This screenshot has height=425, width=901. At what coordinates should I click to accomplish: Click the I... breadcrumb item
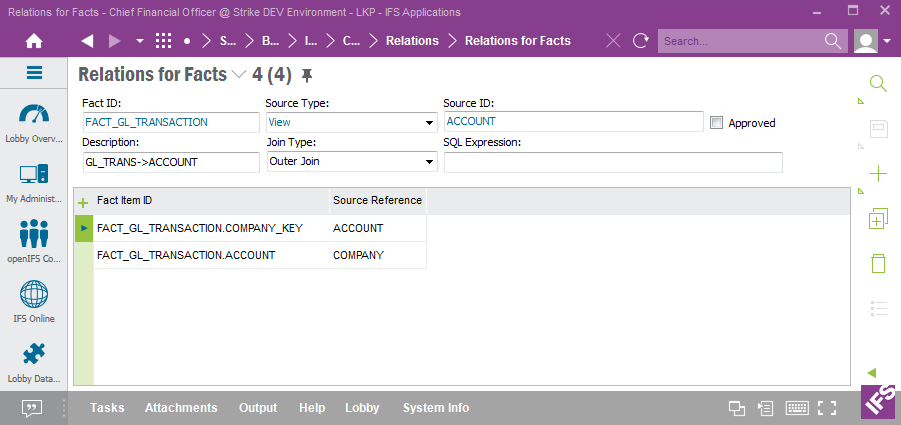(310, 41)
